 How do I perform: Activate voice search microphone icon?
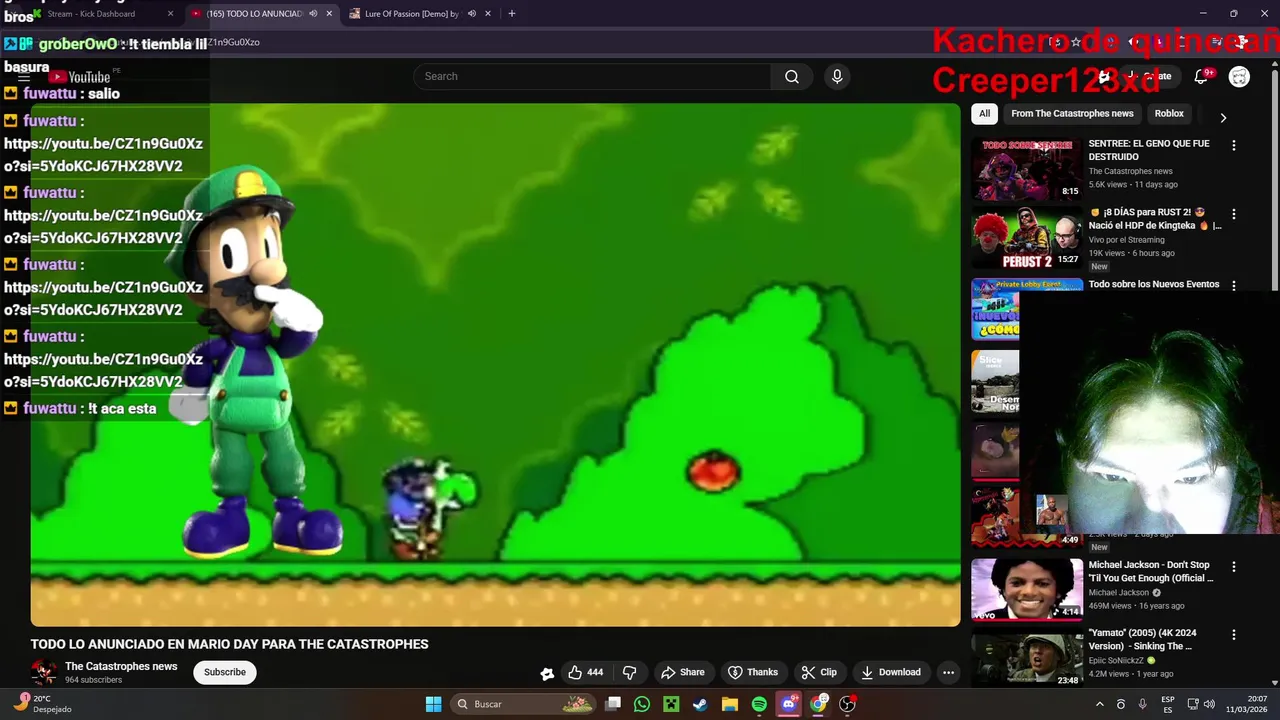point(837,76)
